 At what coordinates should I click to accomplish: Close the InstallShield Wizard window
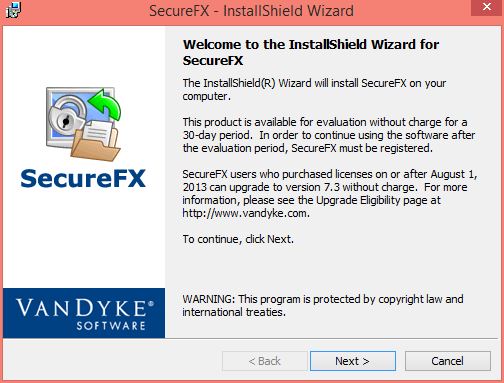pos(487,7)
